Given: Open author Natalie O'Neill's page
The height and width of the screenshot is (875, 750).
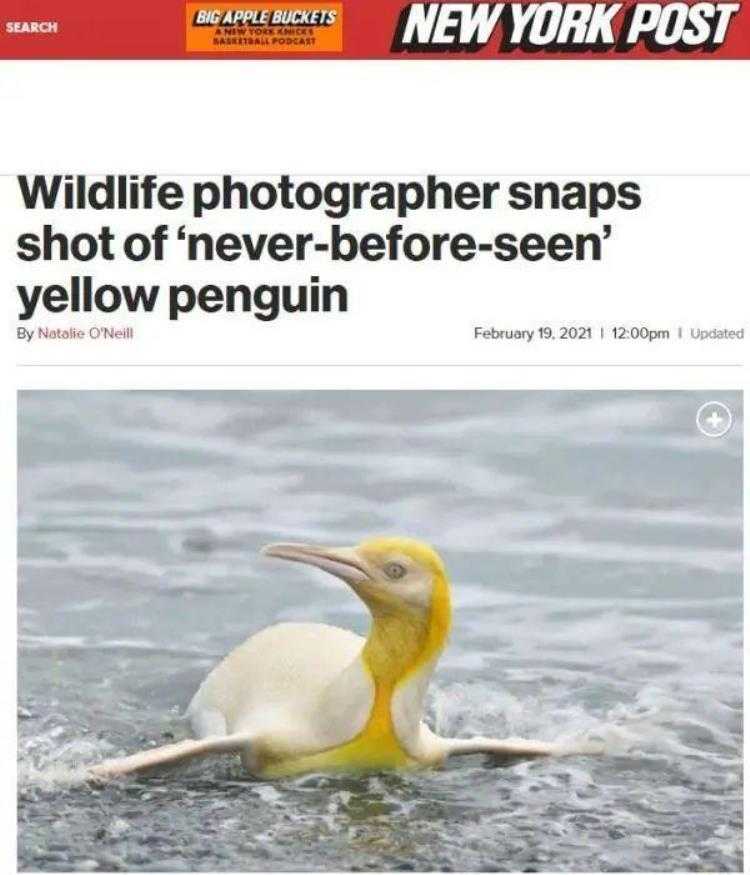Looking at the screenshot, I should pyautogui.click(x=85, y=334).
